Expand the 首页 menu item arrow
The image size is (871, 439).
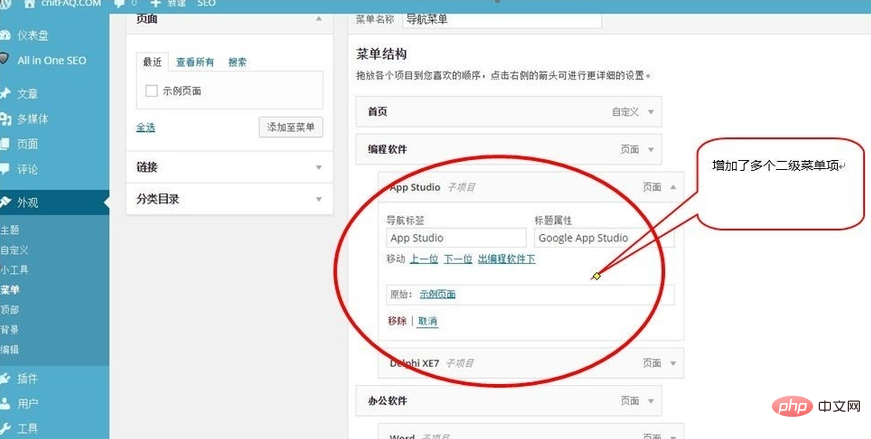point(651,112)
